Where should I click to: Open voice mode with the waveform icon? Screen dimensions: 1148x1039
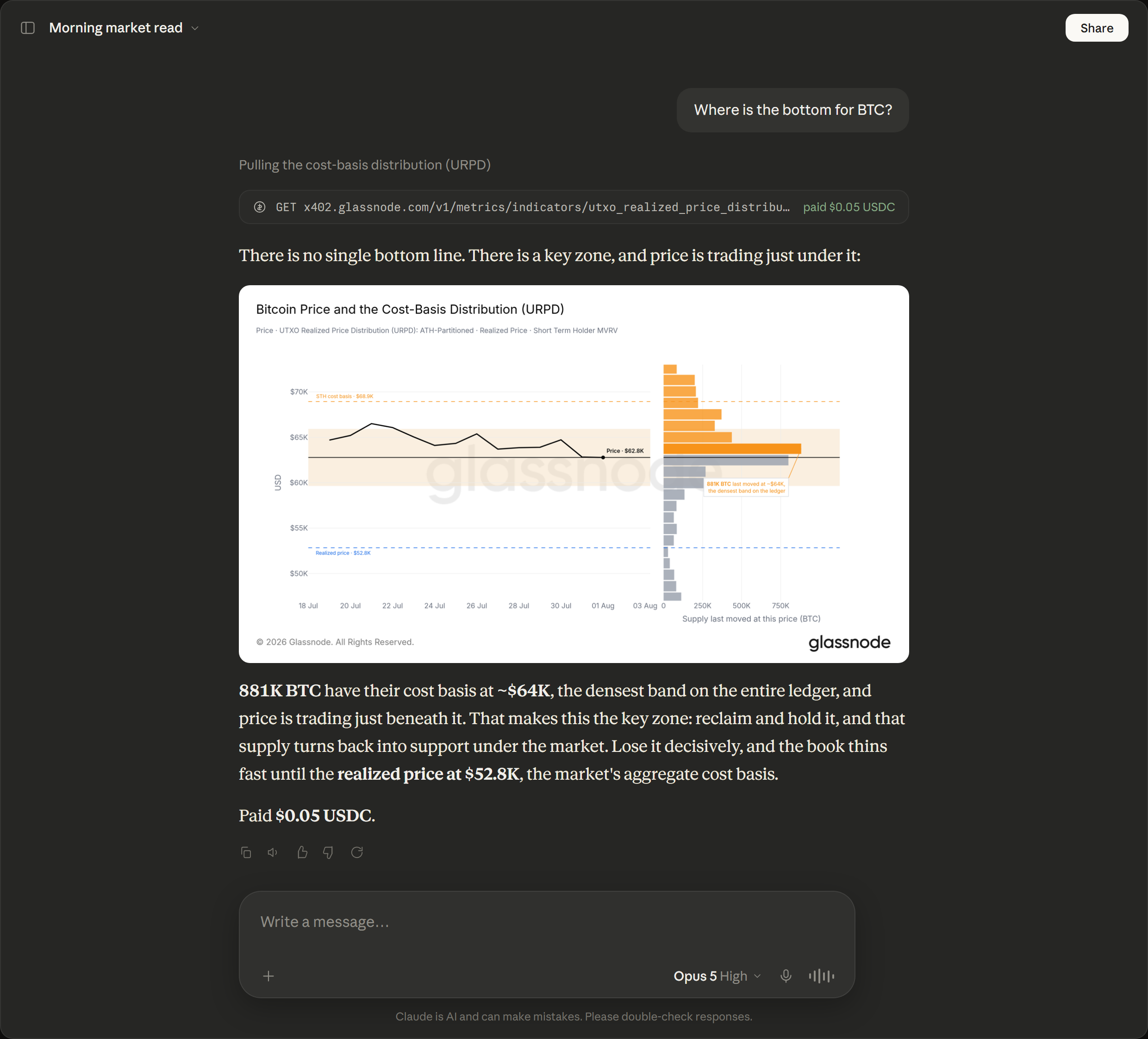point(822,976)
